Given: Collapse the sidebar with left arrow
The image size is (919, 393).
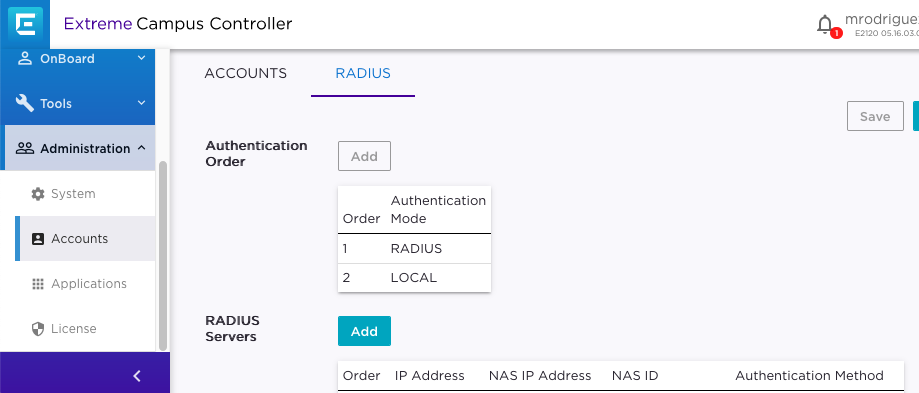Looking at the screenshot, I should click(137, 376).
